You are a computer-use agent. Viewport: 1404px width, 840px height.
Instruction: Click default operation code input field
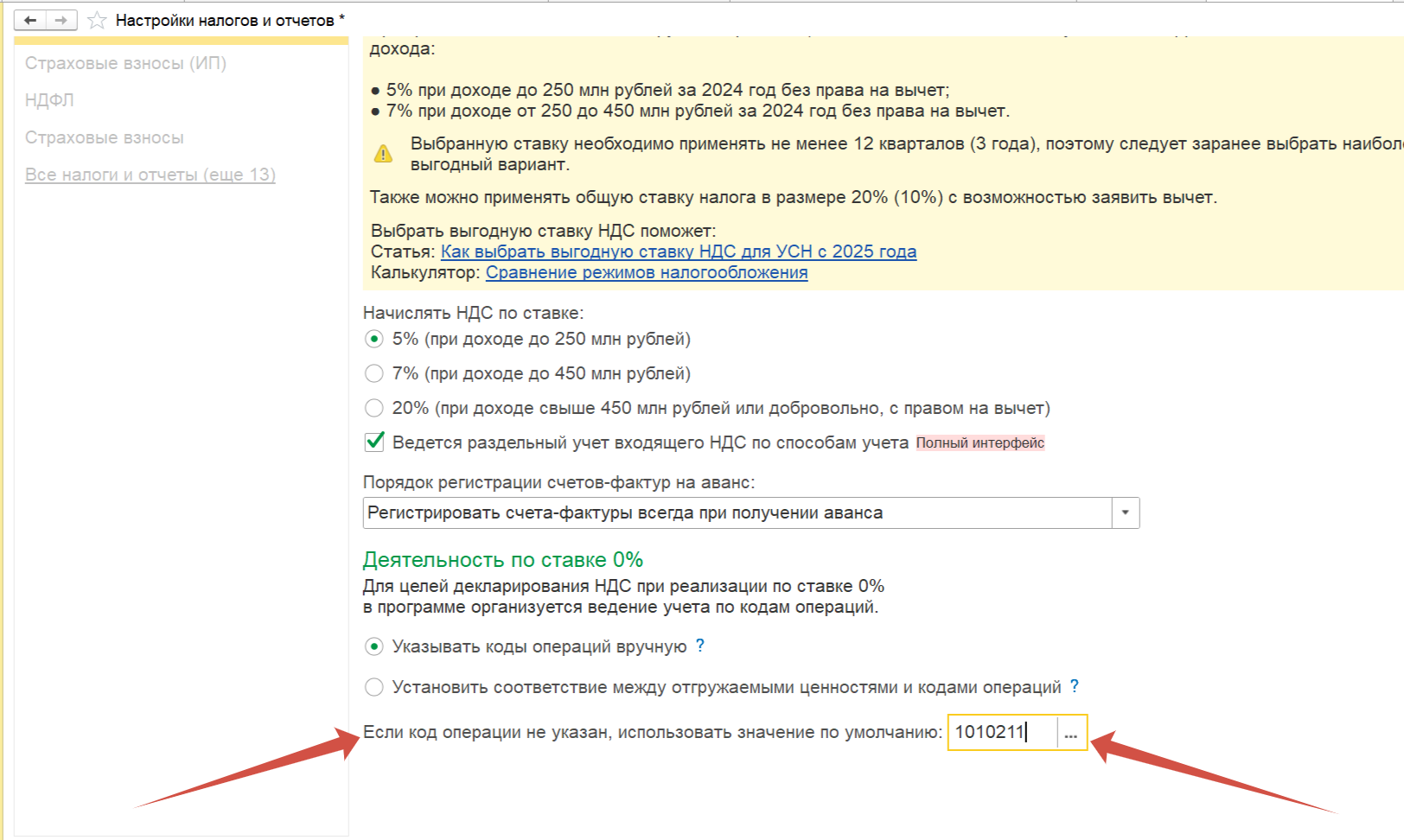click(x=1001, y=733)
